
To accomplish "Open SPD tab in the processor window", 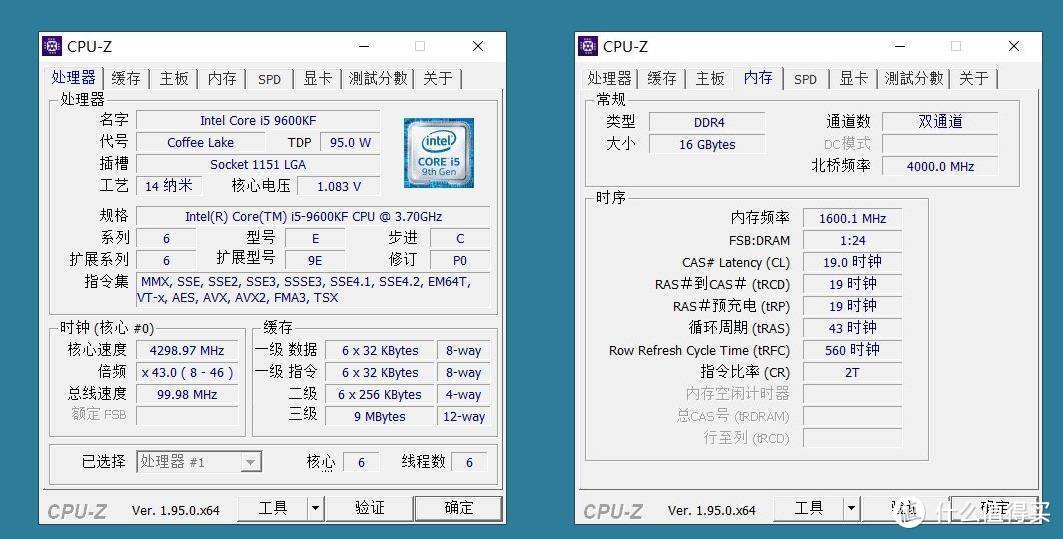I will [269, 79].
